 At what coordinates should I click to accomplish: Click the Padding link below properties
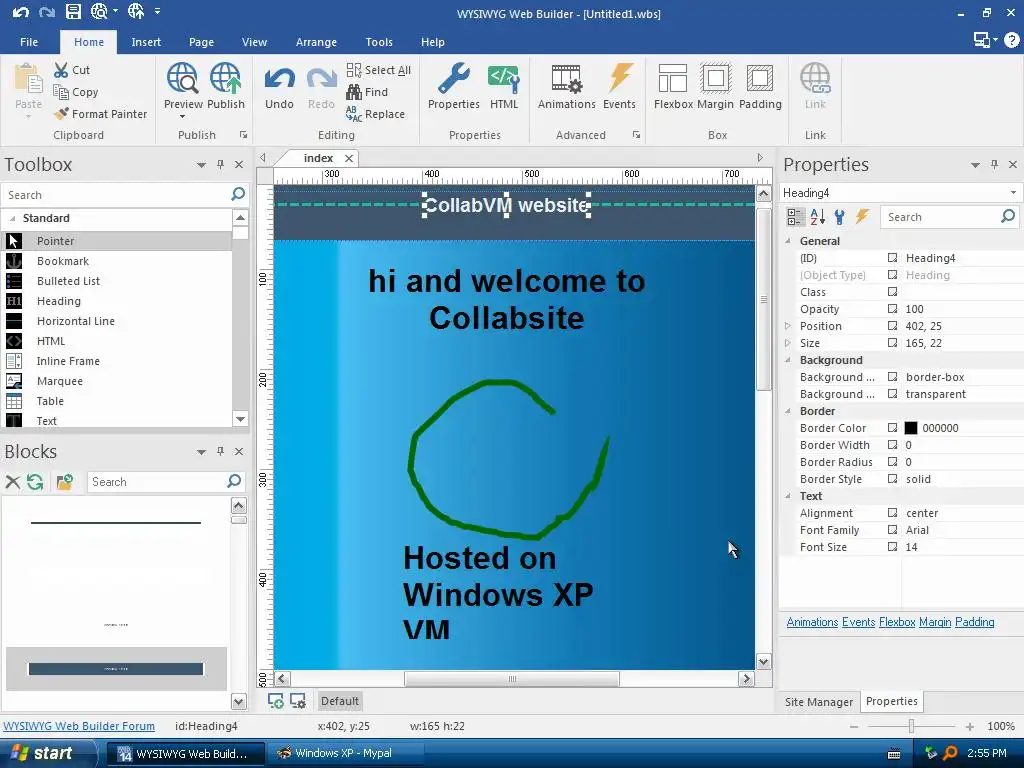tap(974, 622)
